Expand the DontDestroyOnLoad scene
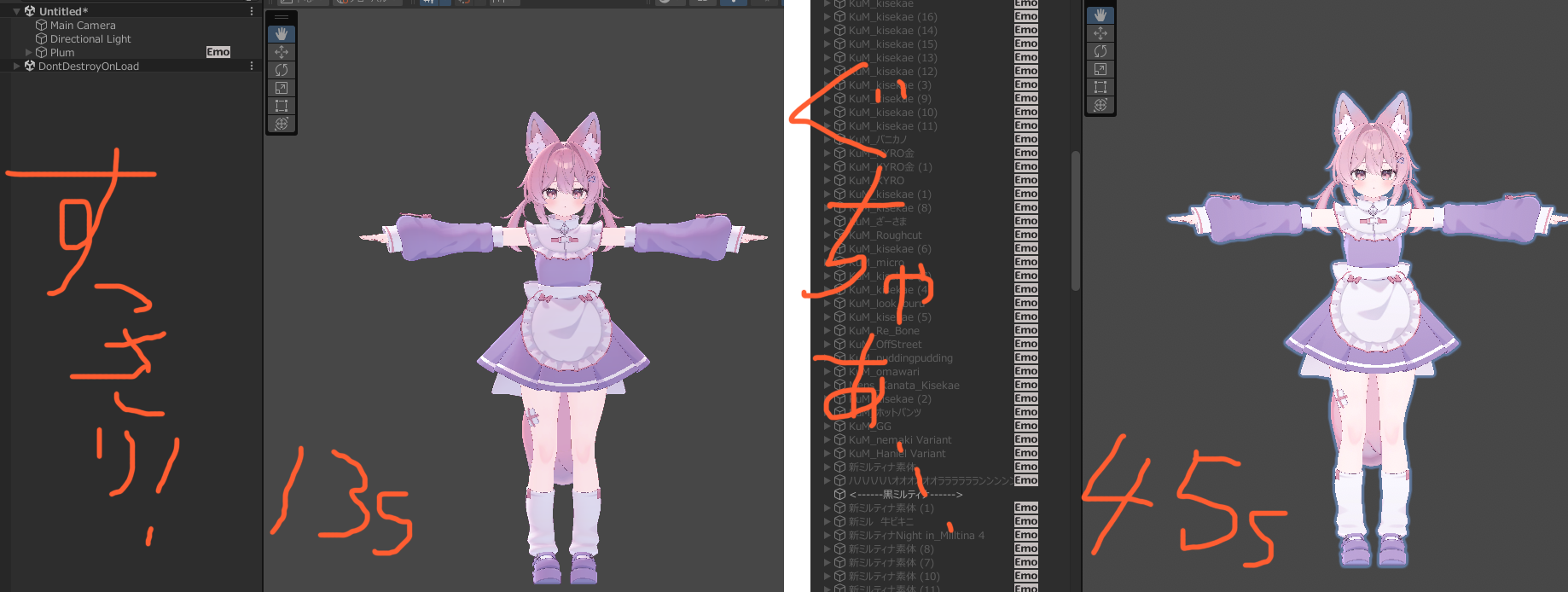This screenshot has height=592, width=1568. coord(16,66)
